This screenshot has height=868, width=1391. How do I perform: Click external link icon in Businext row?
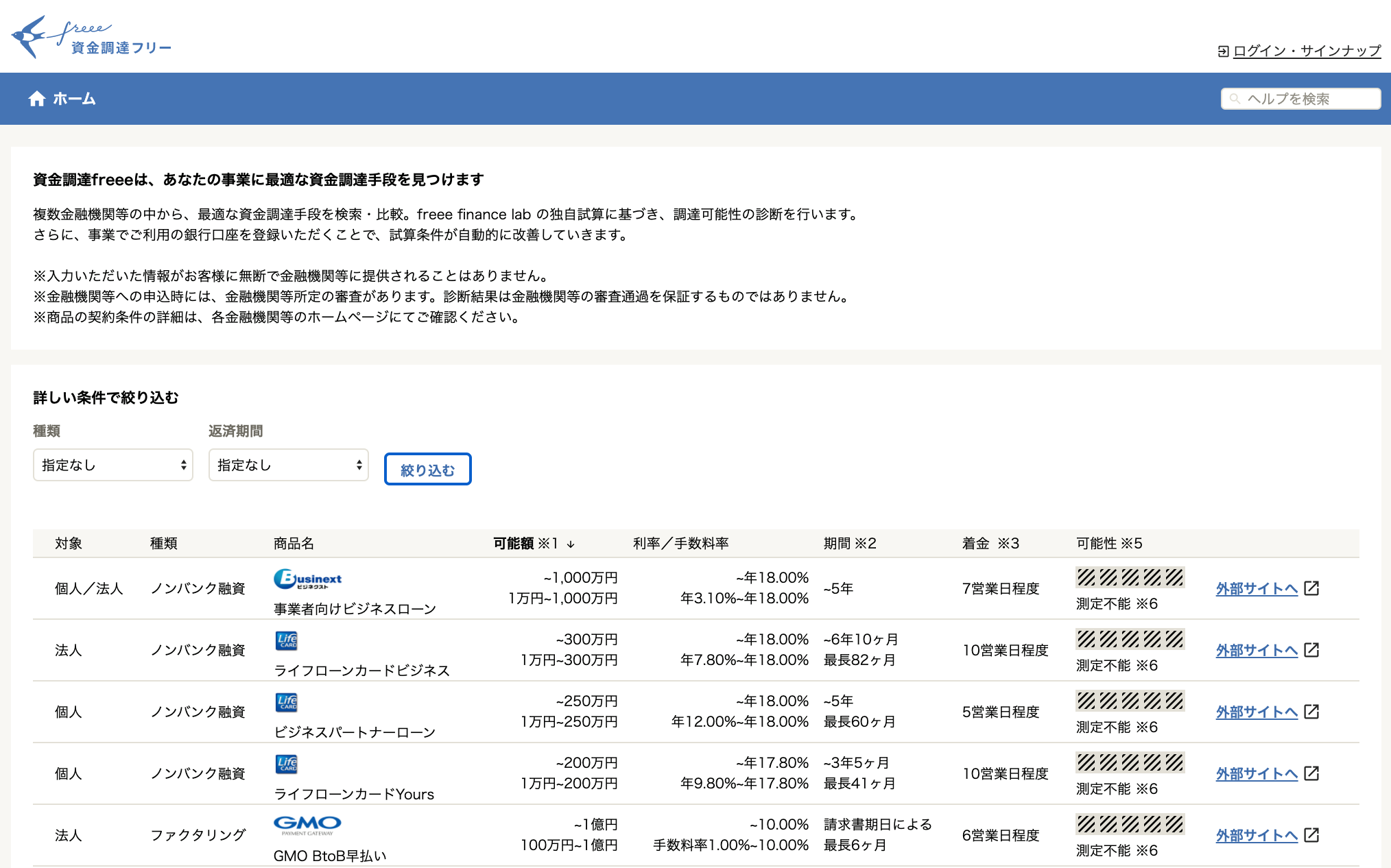pyautogui.click(x=1311, y=588)
